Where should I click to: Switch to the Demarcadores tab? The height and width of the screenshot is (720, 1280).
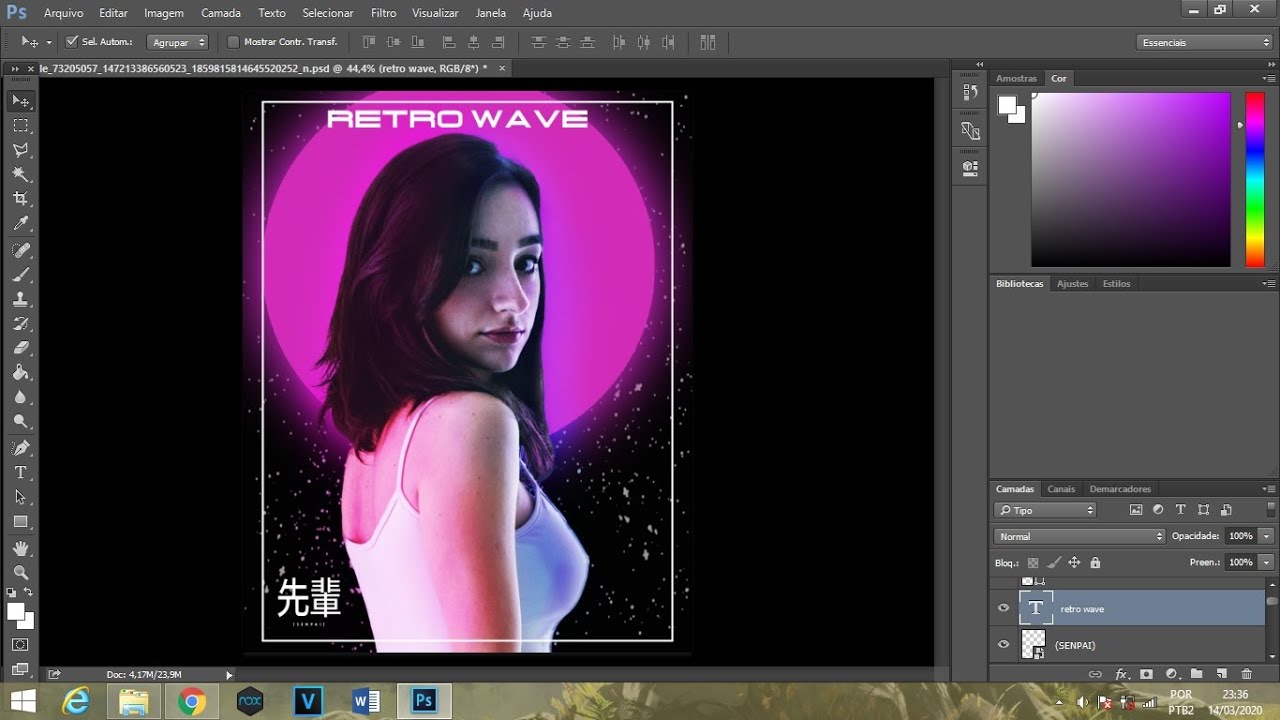click(x=1120, y=489)
